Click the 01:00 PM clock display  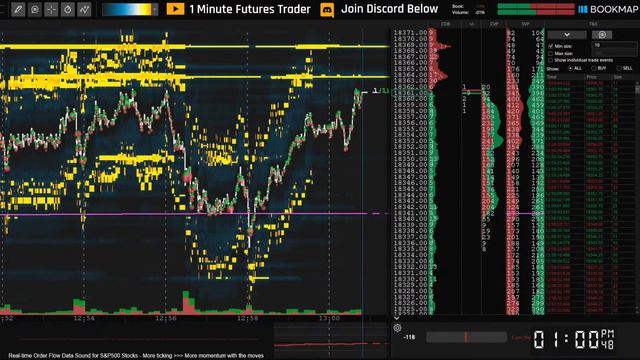coord(573,339)
